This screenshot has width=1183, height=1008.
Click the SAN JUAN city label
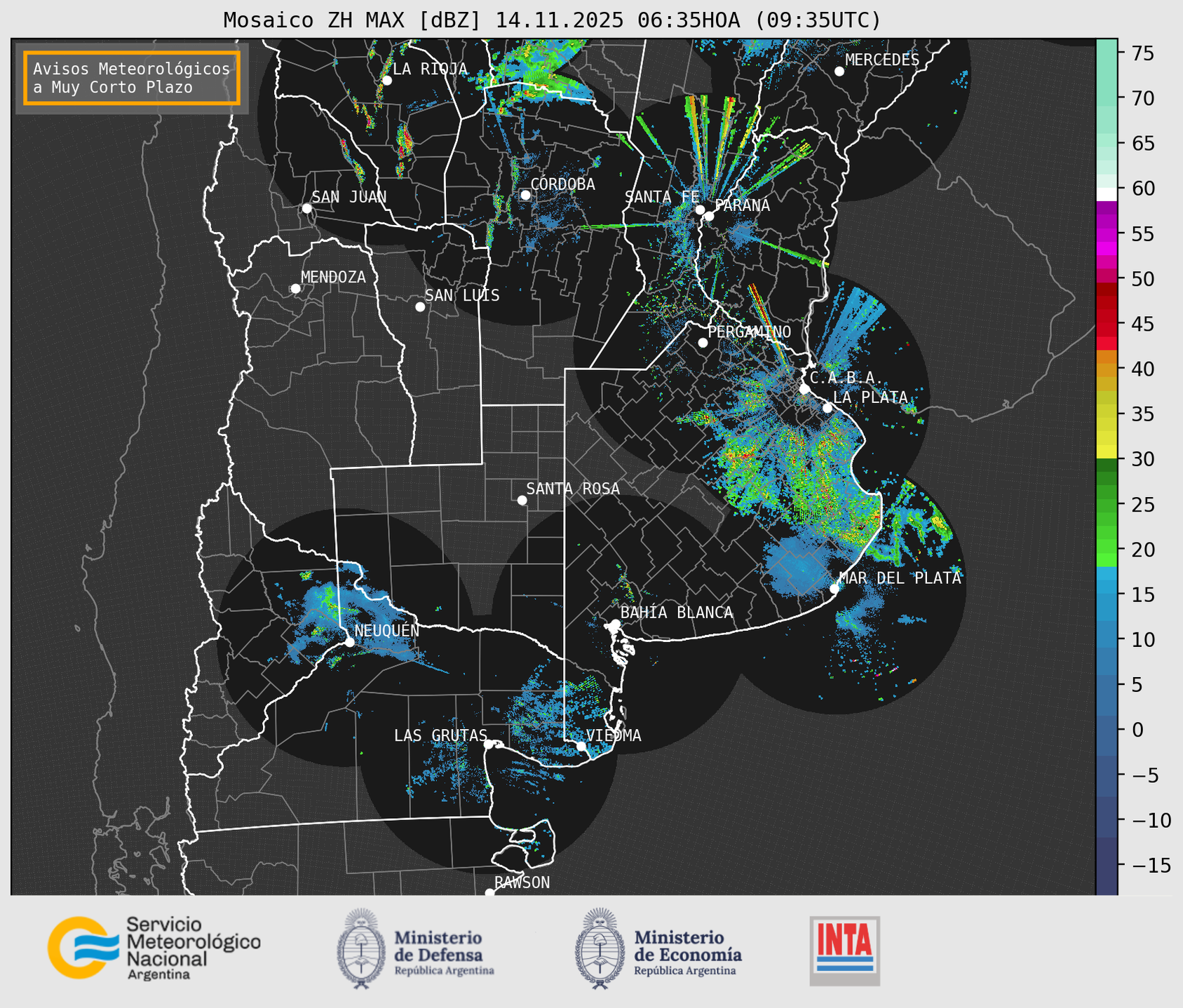tap(349, 197)
